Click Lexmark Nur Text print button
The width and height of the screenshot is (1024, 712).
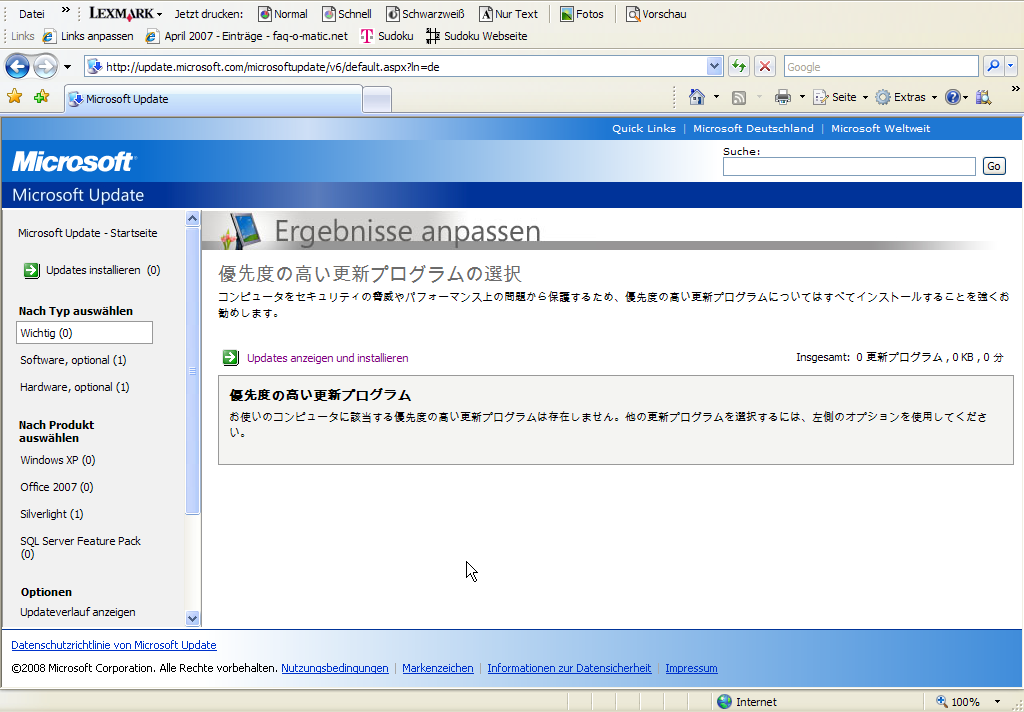click(509, 14)
